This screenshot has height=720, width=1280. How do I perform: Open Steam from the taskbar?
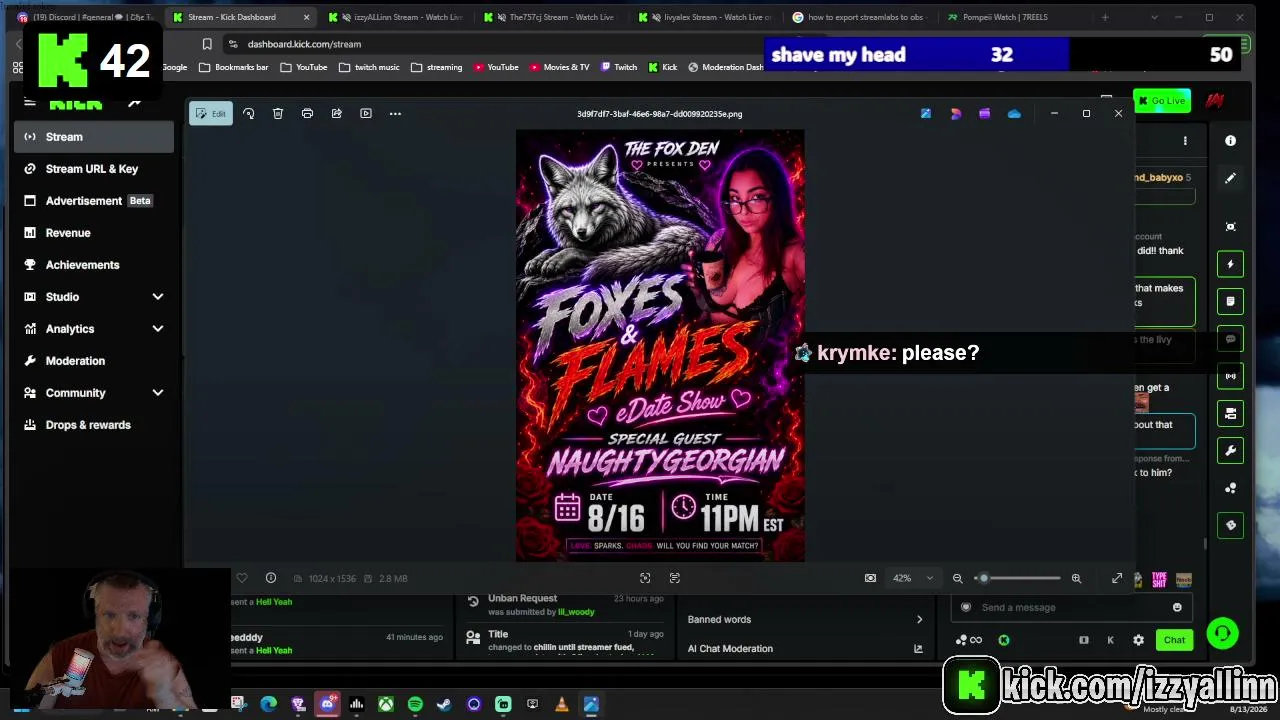tap(444, 704)
